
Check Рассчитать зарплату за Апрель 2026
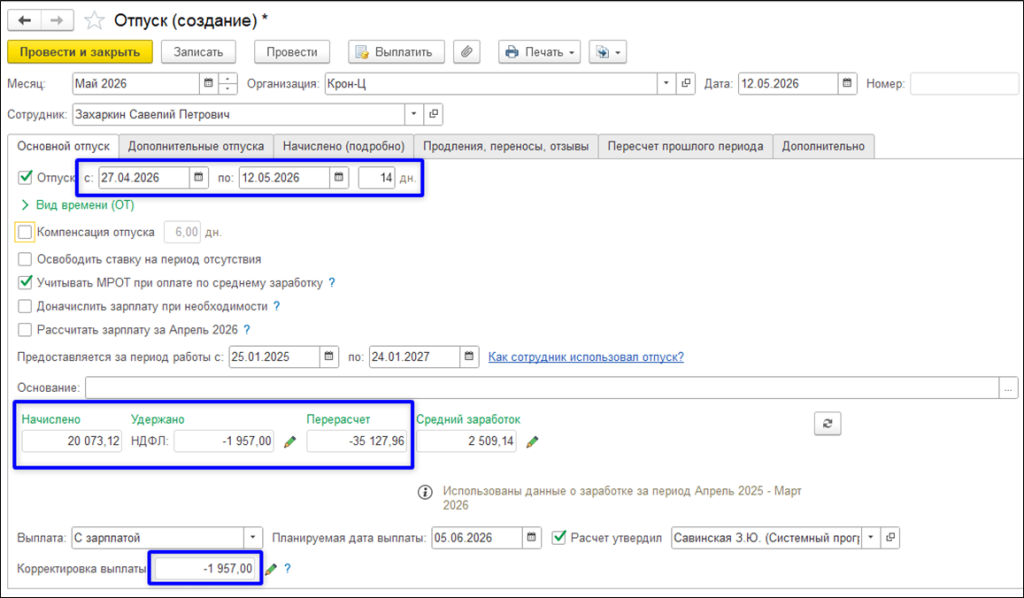pos(25,330)
